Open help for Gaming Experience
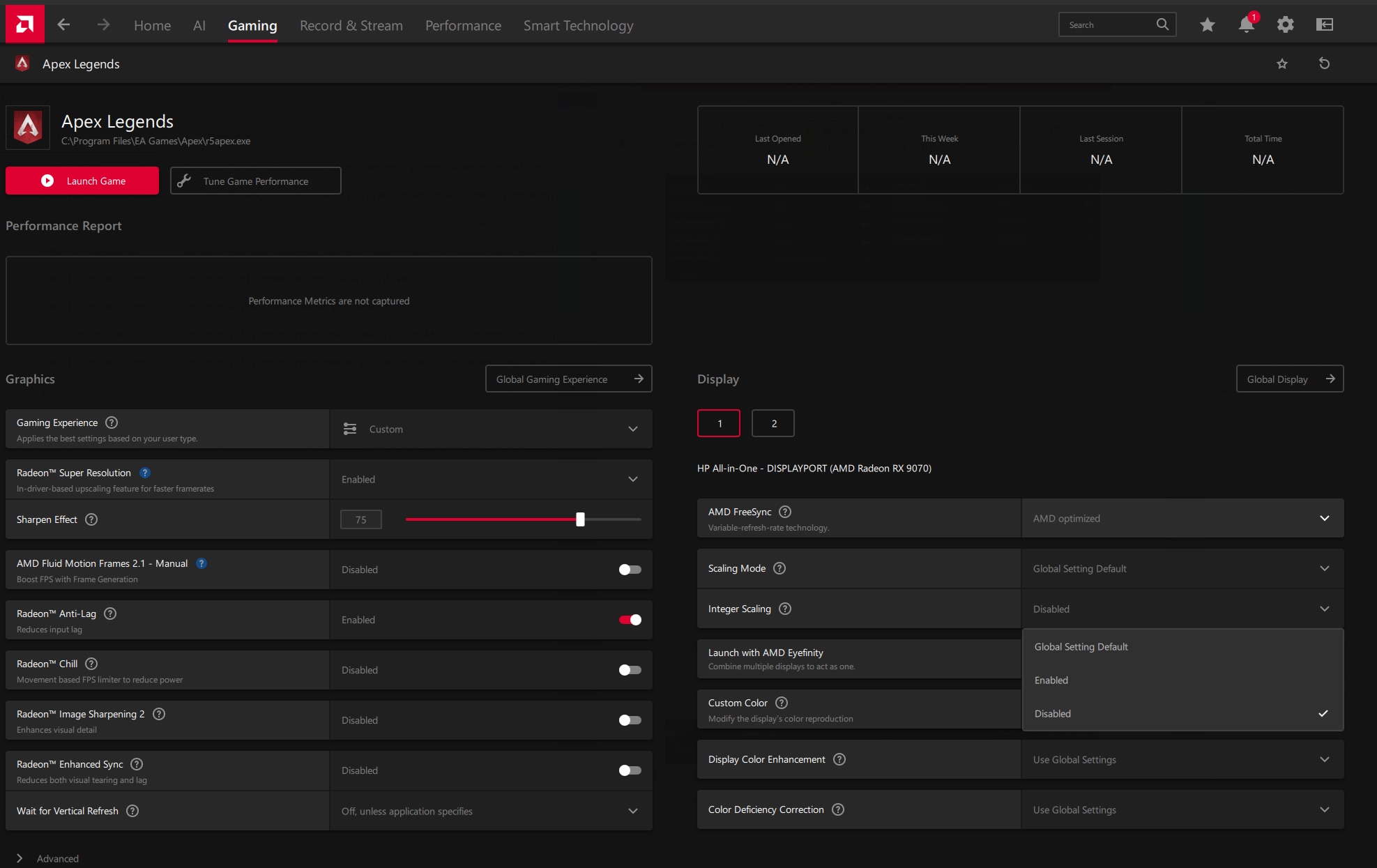The image size is (1377, 868). coord(112,422)
